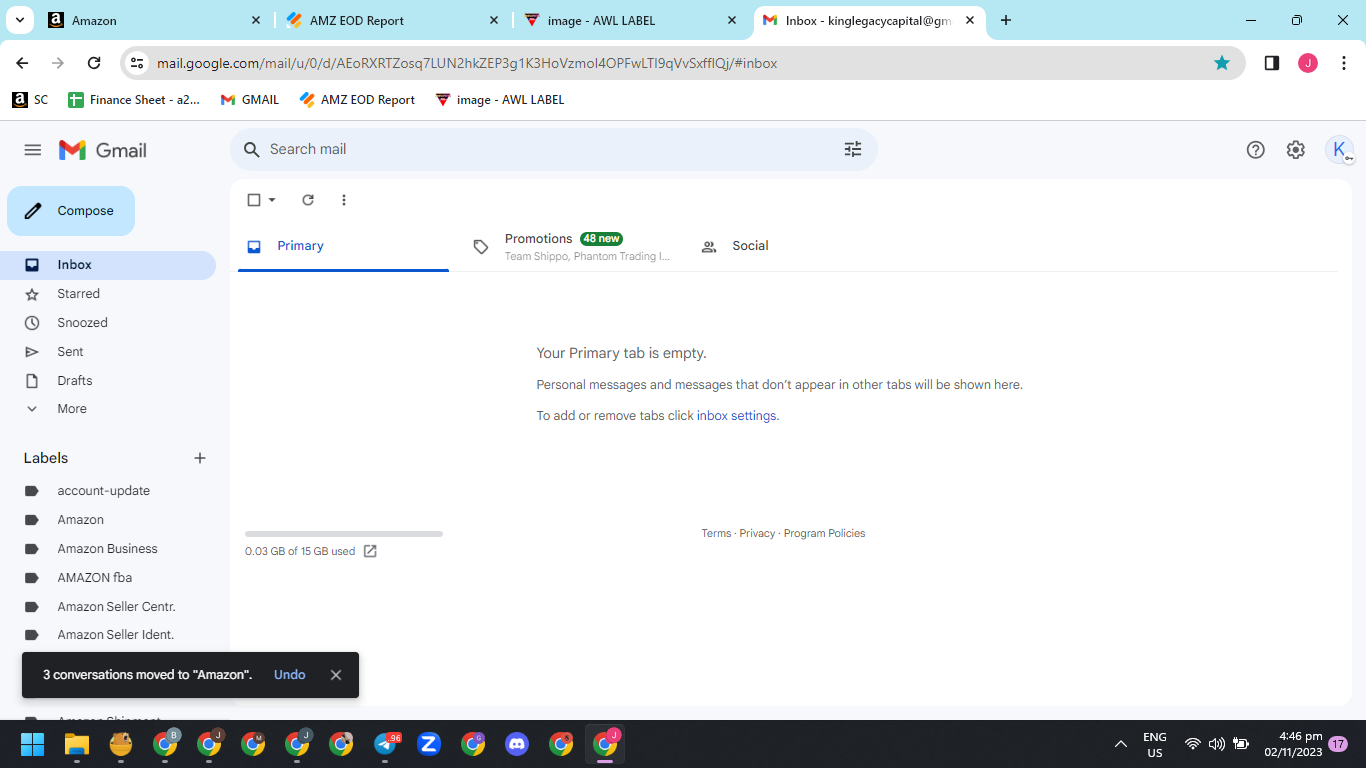
Task: Click the Privacy link
Action: (x=757, y=534)
